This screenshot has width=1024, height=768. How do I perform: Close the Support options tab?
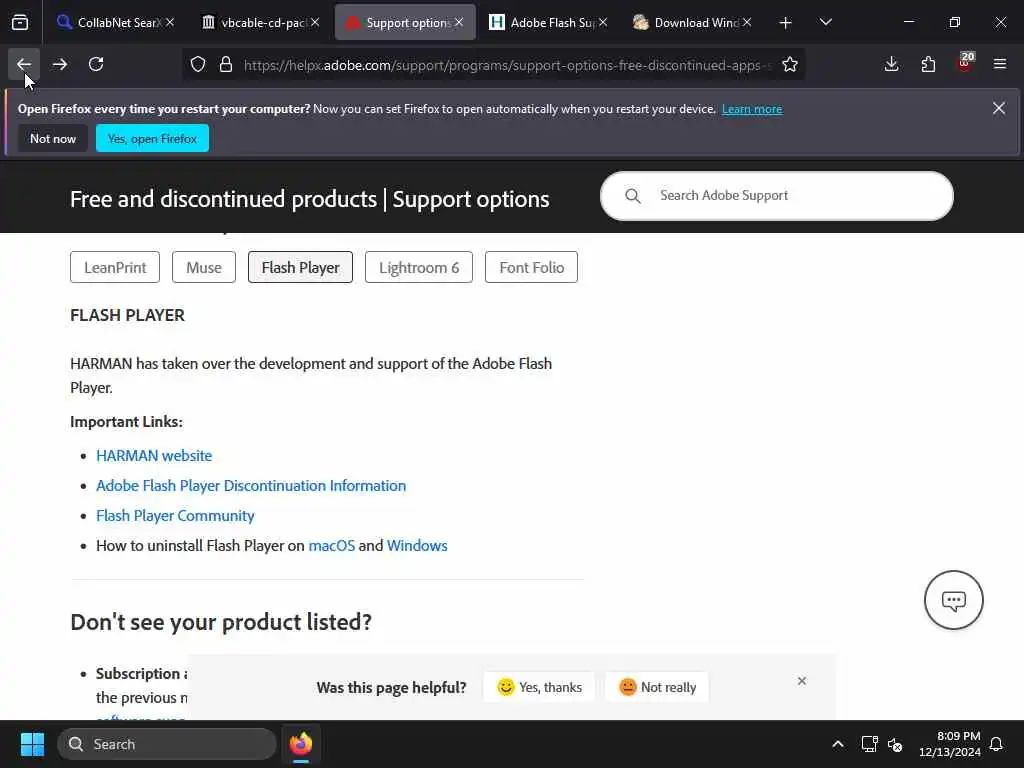pyautogui.click(x=459, y=23)
